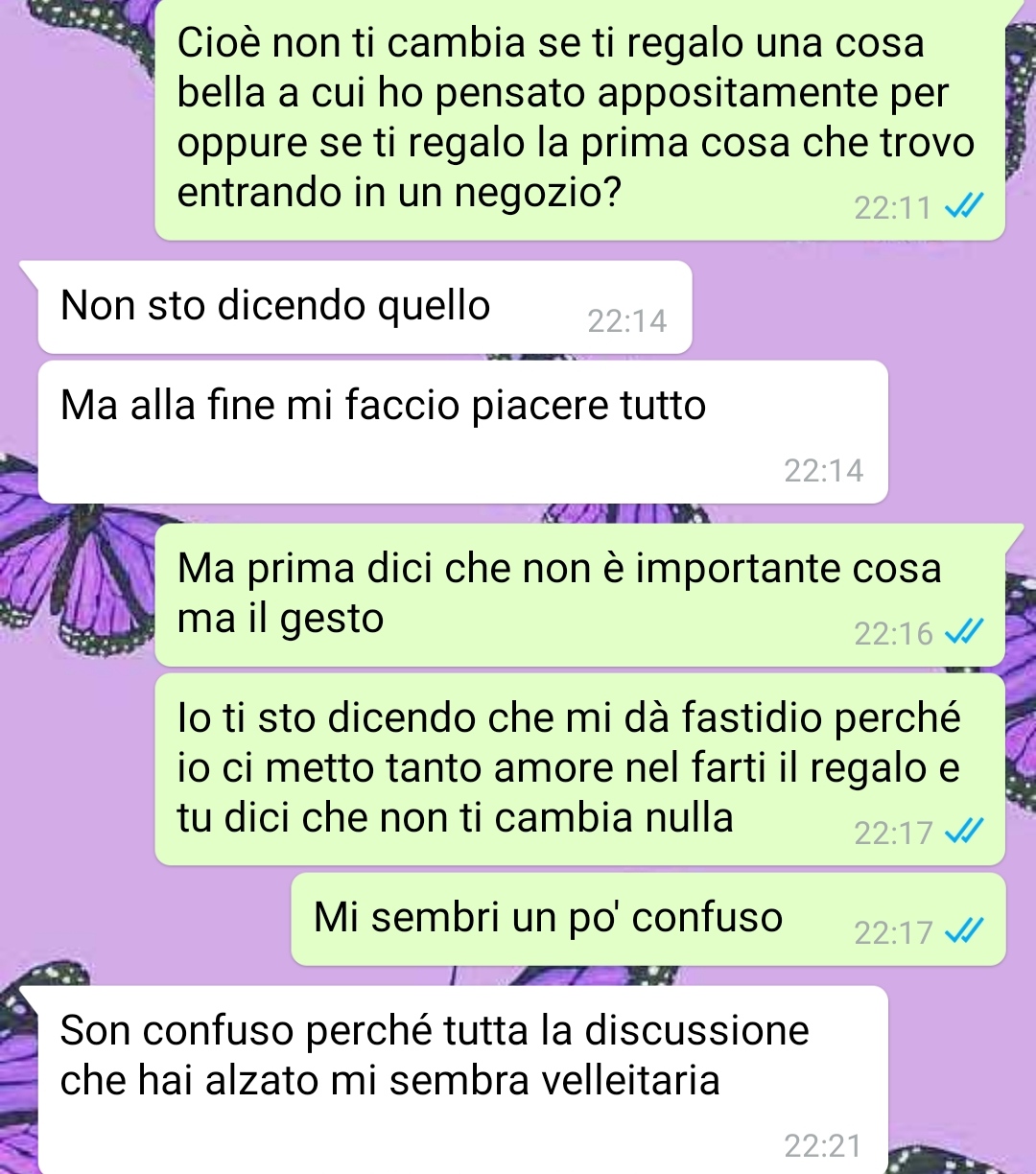Tap the read ticks beside 22:16

click(x=964, y=632)
